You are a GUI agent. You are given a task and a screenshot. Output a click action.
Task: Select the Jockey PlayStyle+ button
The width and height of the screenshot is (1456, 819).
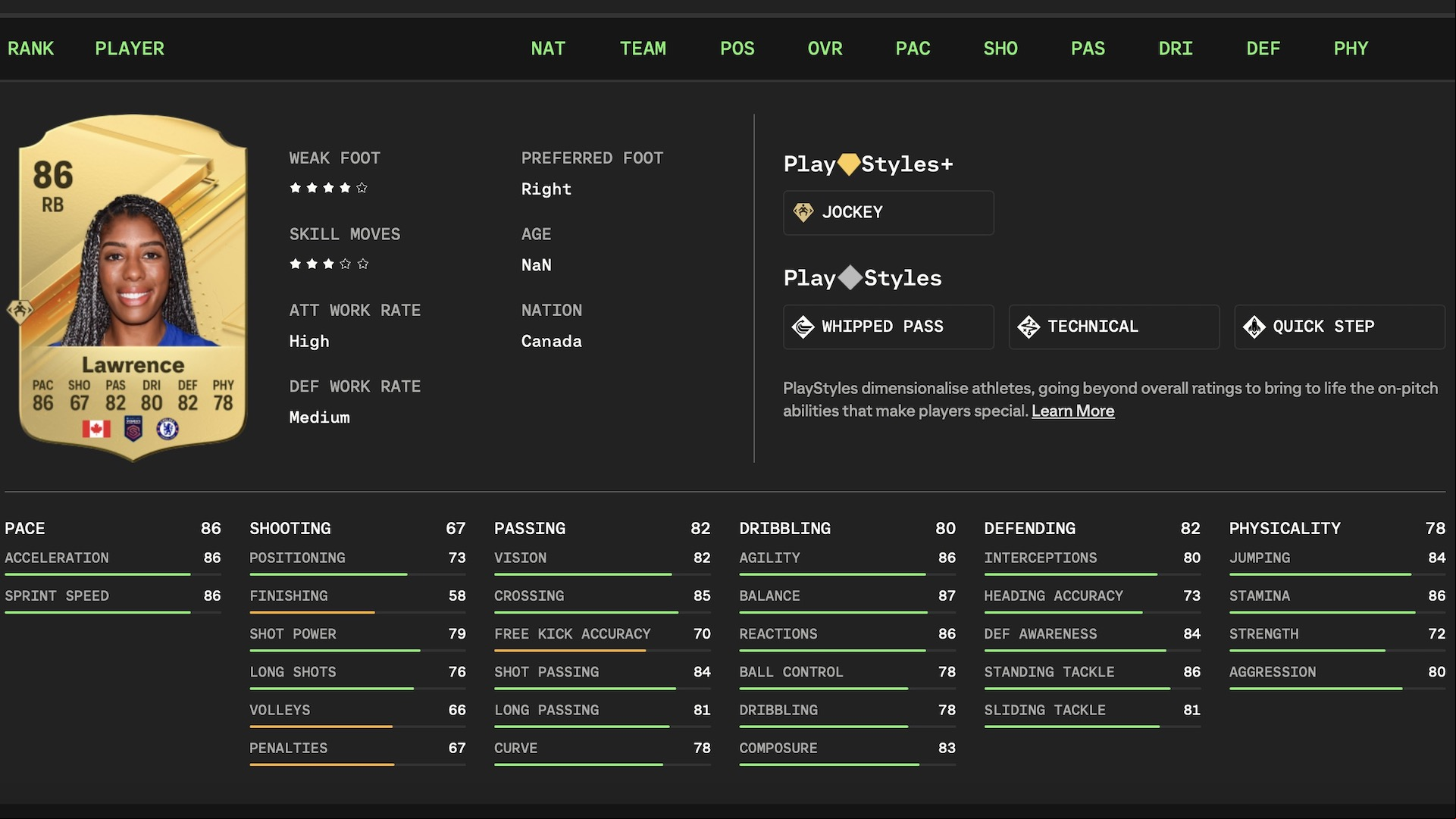888,213
